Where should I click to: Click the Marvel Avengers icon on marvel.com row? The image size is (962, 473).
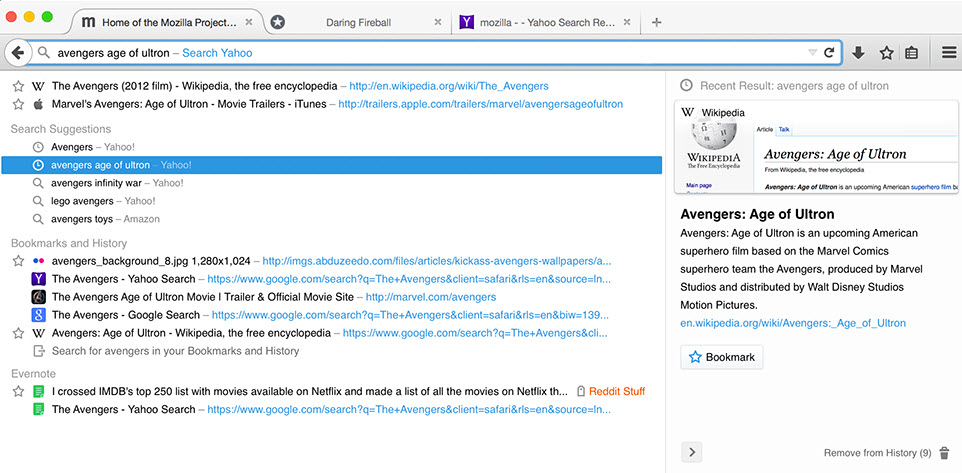click(39, 297)
